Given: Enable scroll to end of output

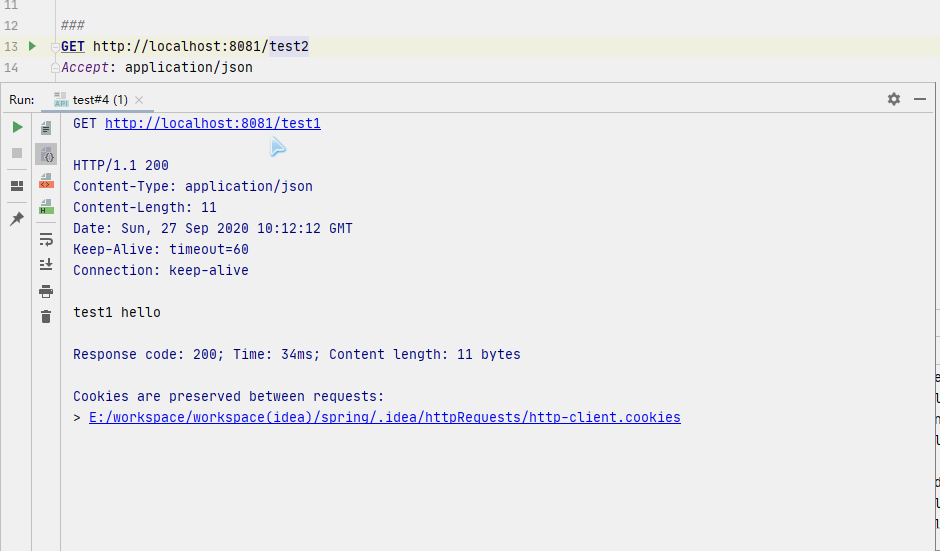Looking at the screenshot, I should click(x=46, y=264).
